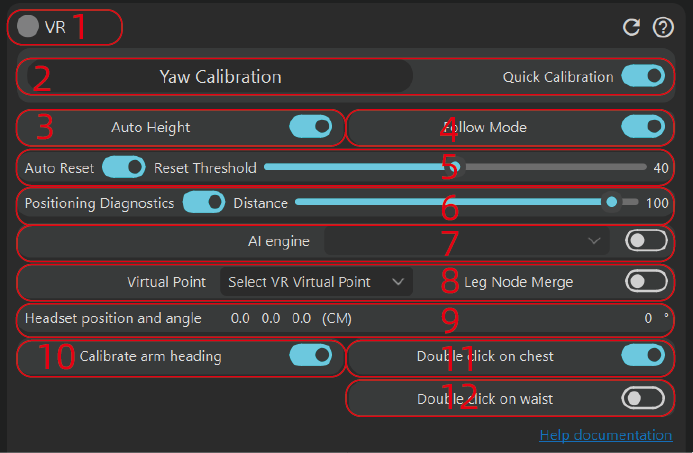Open Select VR Virtual Point dropdown
The height and width of the screenshot is (453, 693).
316,282
